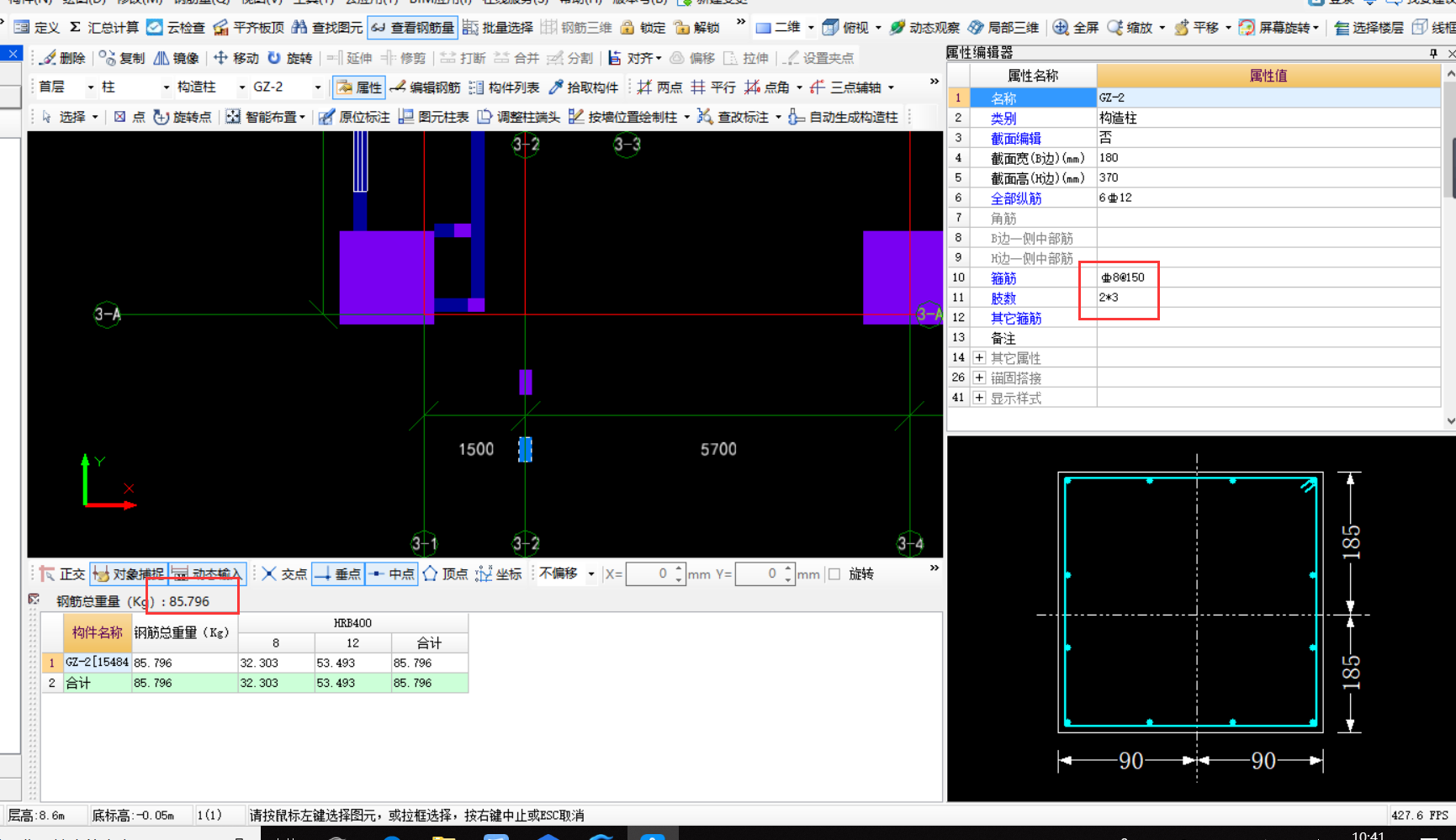
Task: Click the 截面宽 value 180 cell
Action: [x=1268, y=158]
